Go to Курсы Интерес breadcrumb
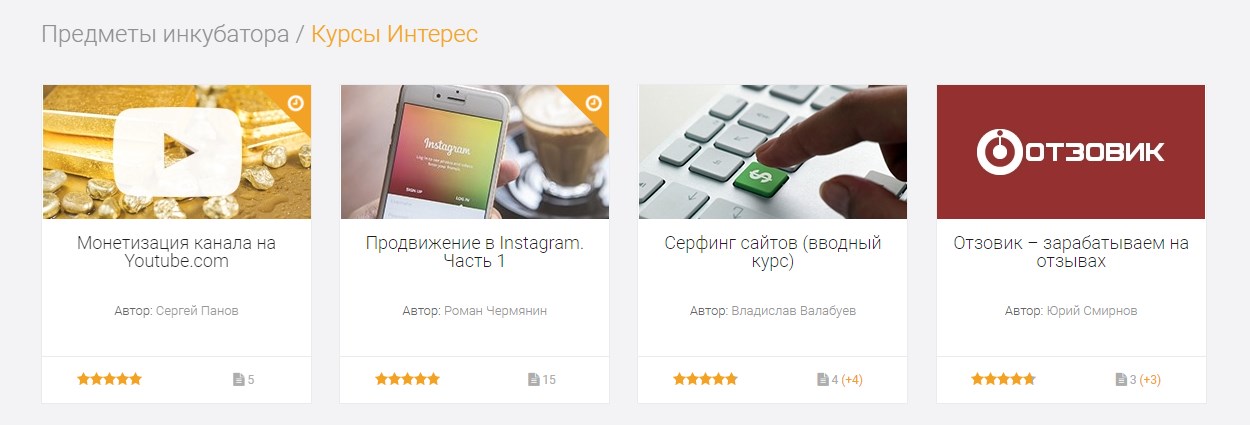This screenshot has height=425, width=1250. tap(394, 34)
